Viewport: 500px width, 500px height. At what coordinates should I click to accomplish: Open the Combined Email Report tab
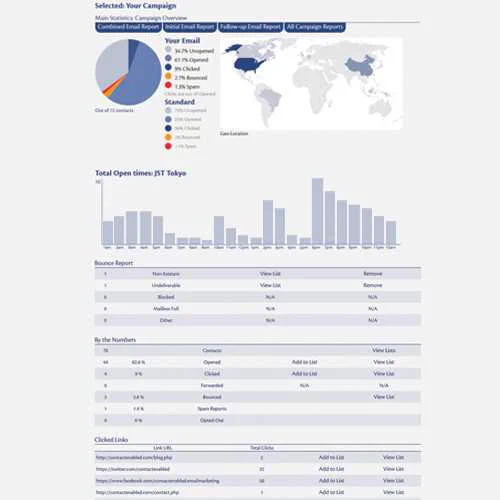128,27
